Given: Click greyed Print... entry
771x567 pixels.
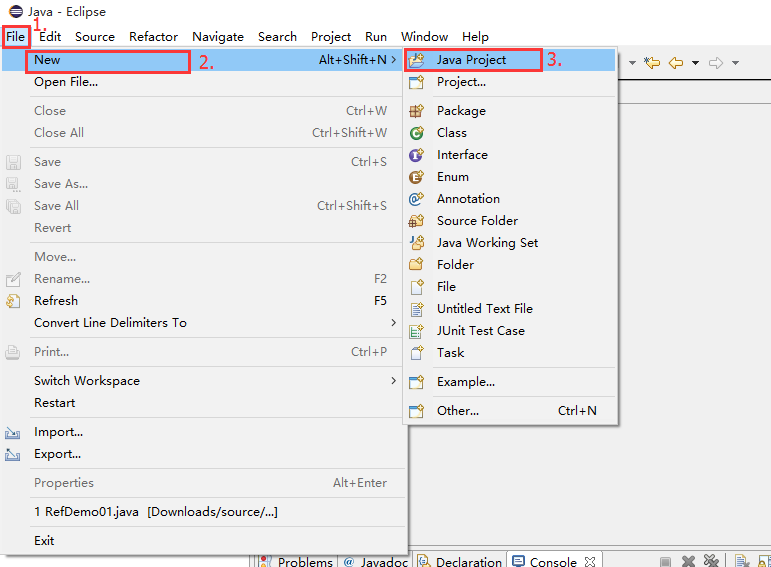Looking at the screenshot, I should (x=204, y=352).
